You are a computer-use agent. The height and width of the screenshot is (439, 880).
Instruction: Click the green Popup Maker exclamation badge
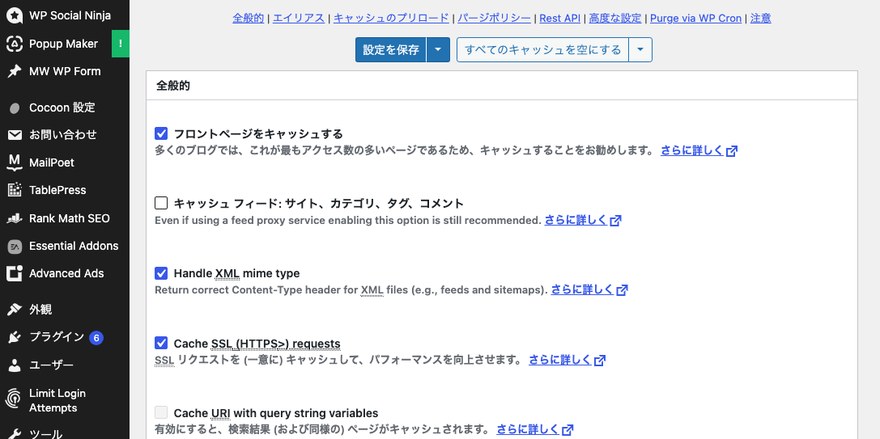pyautogui.click(x=121, y=44)
